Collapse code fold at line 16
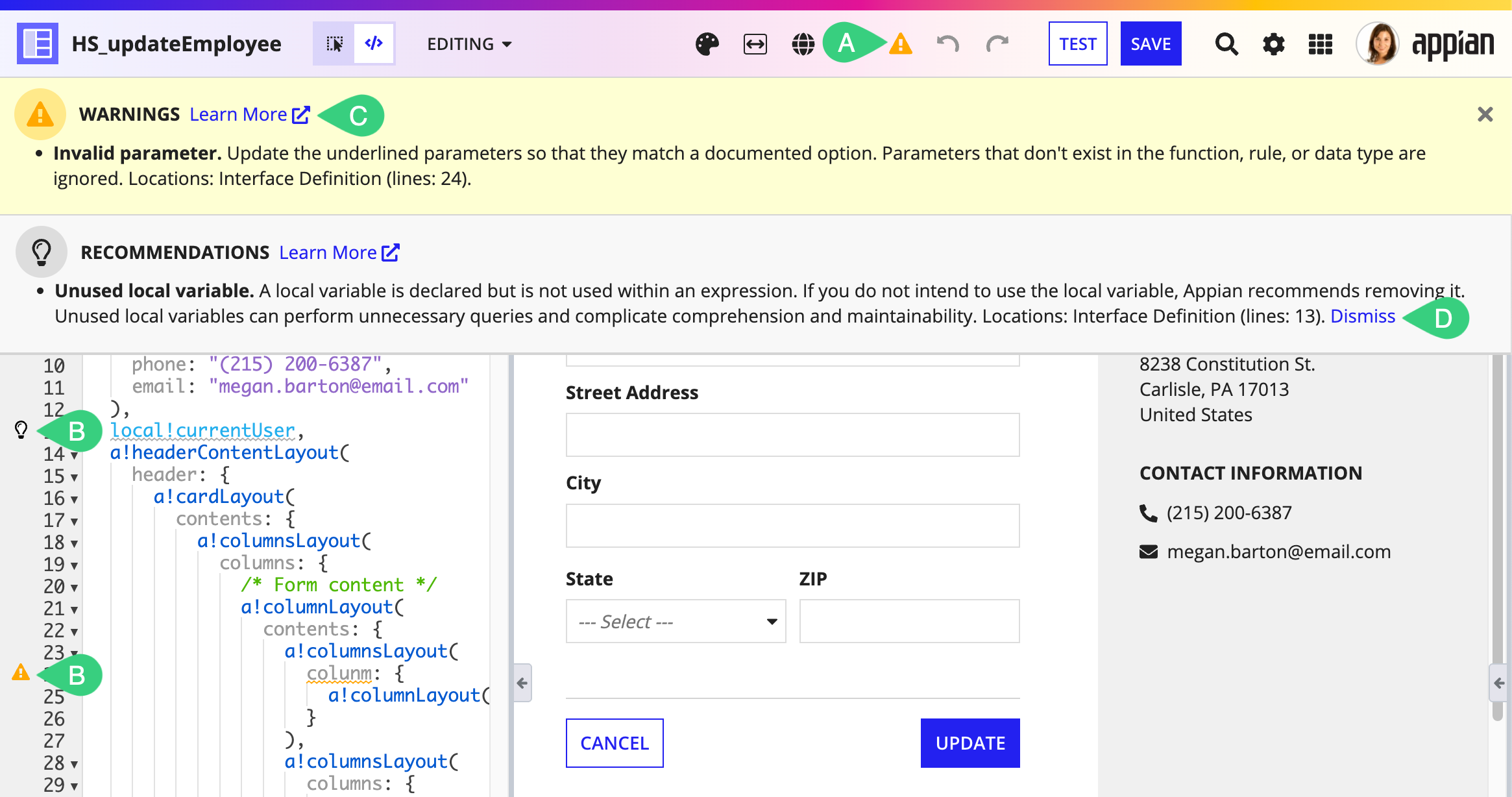 click(x=74, y=500)
